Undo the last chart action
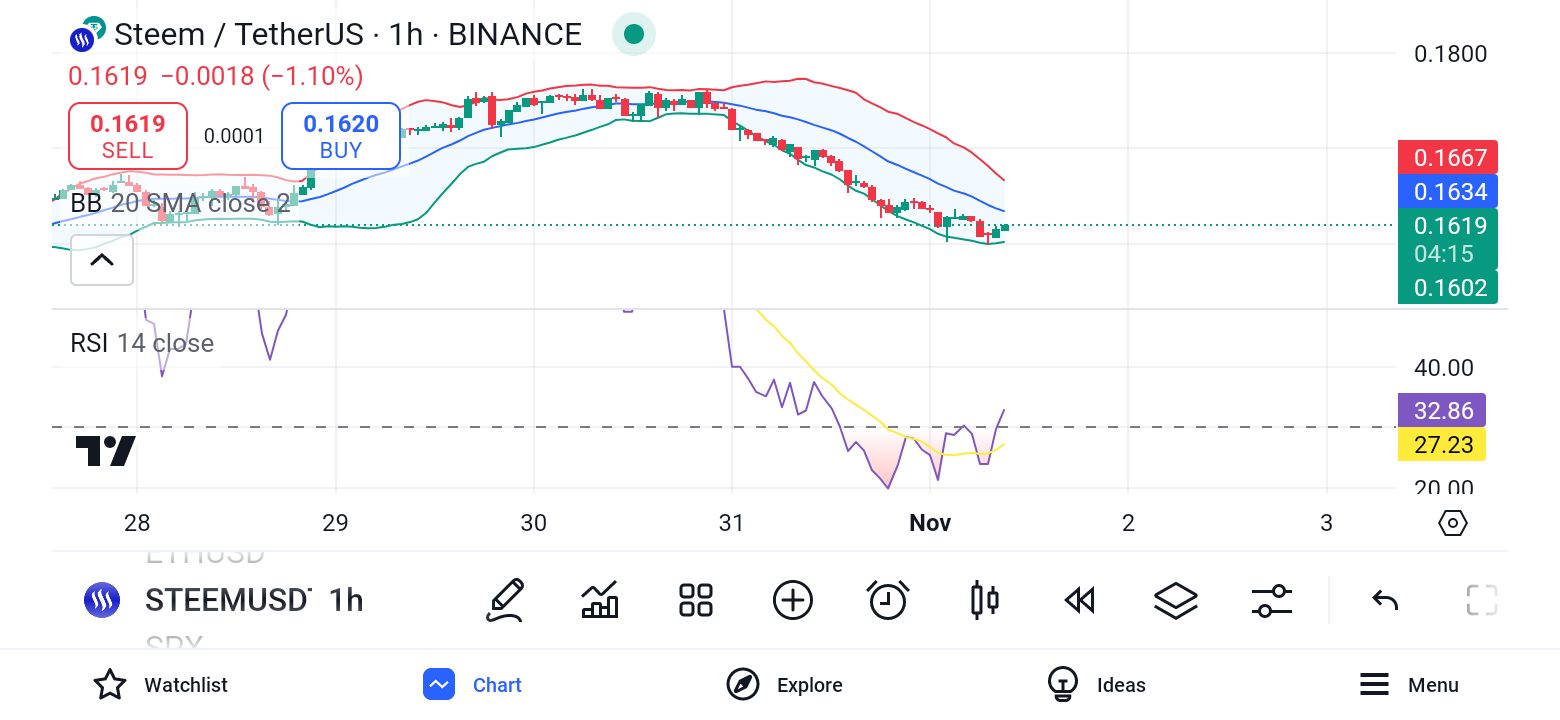Screen dimensions: 1560x720 click(1385, 600)
